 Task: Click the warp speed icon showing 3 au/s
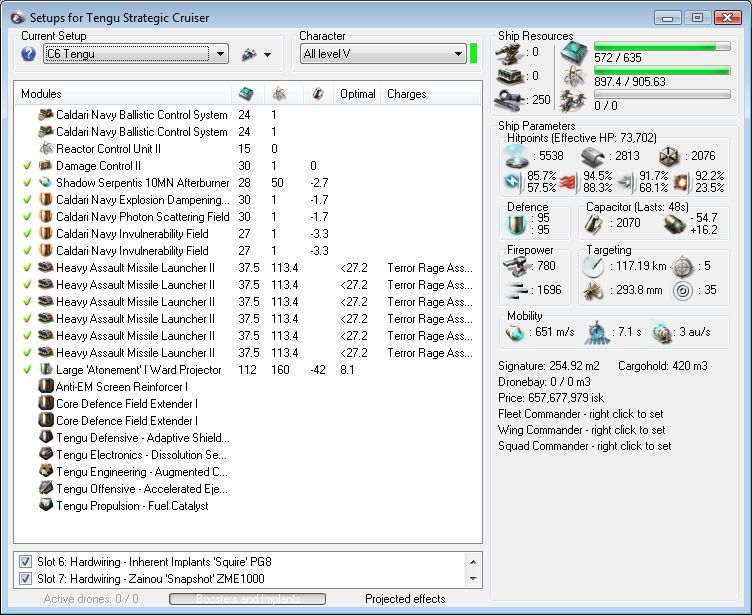(663, 332)
